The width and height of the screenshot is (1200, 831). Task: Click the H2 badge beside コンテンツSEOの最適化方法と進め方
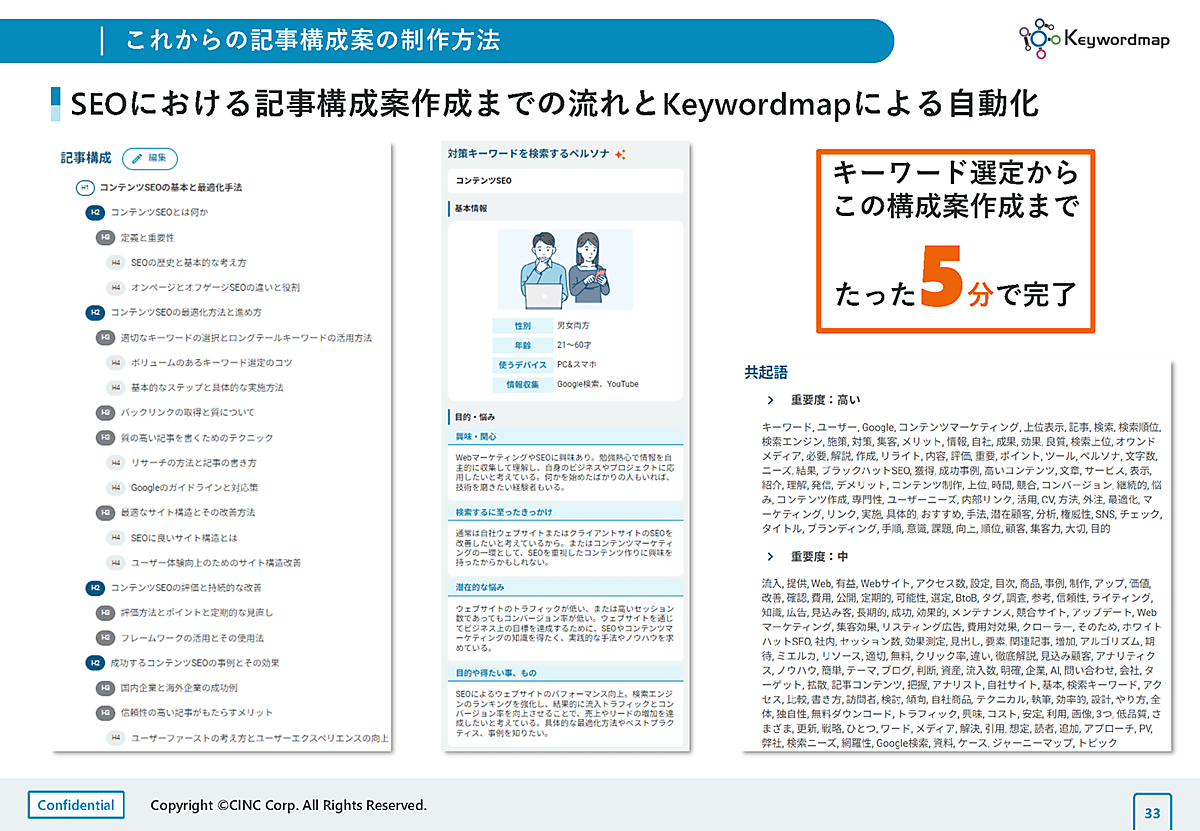(95, 312)
